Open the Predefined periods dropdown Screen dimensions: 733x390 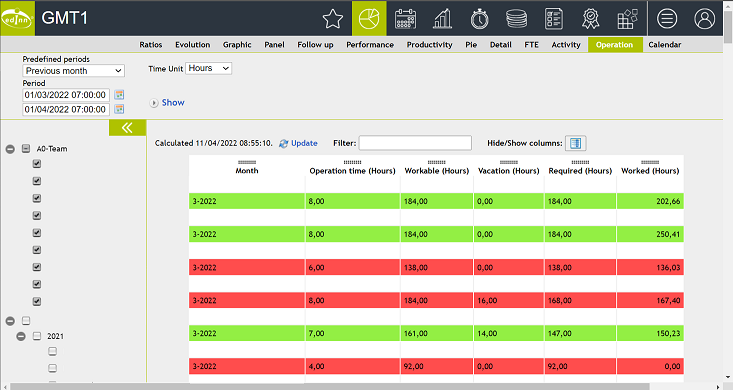[x=73, y=71]
